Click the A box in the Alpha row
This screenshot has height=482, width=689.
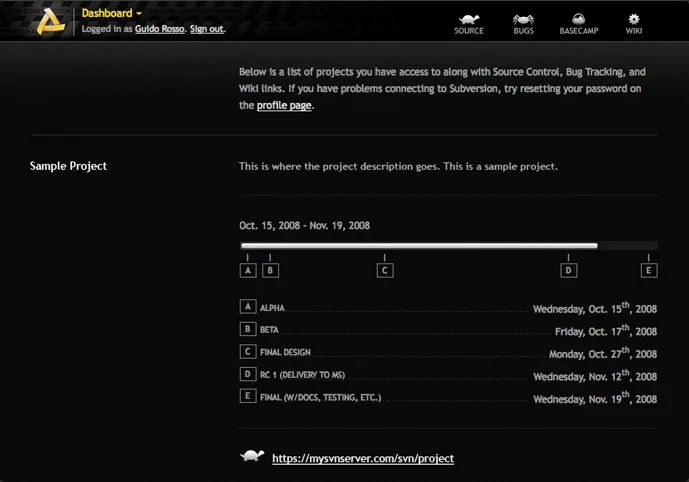click(x=248, y=306)
